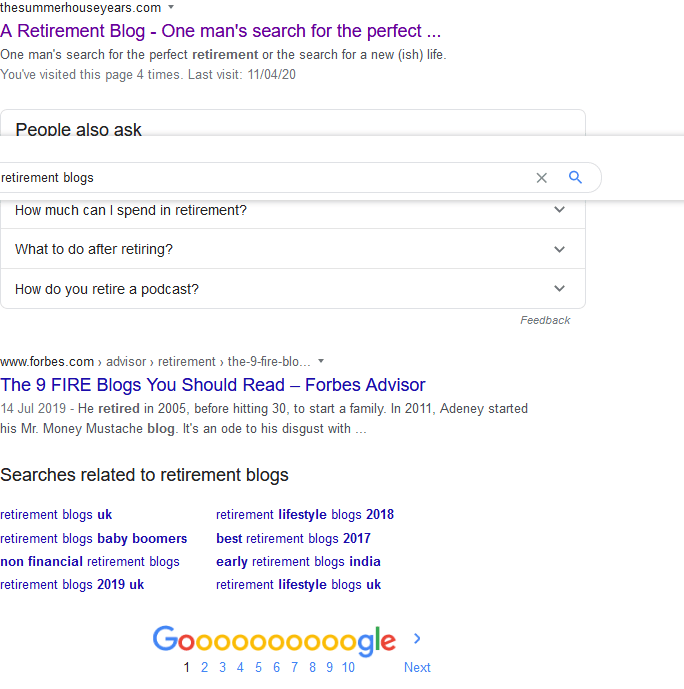
Task: Search related "retirement lifestyle blogs uk"
Action: pyautogui.click(x=298, y=585)
